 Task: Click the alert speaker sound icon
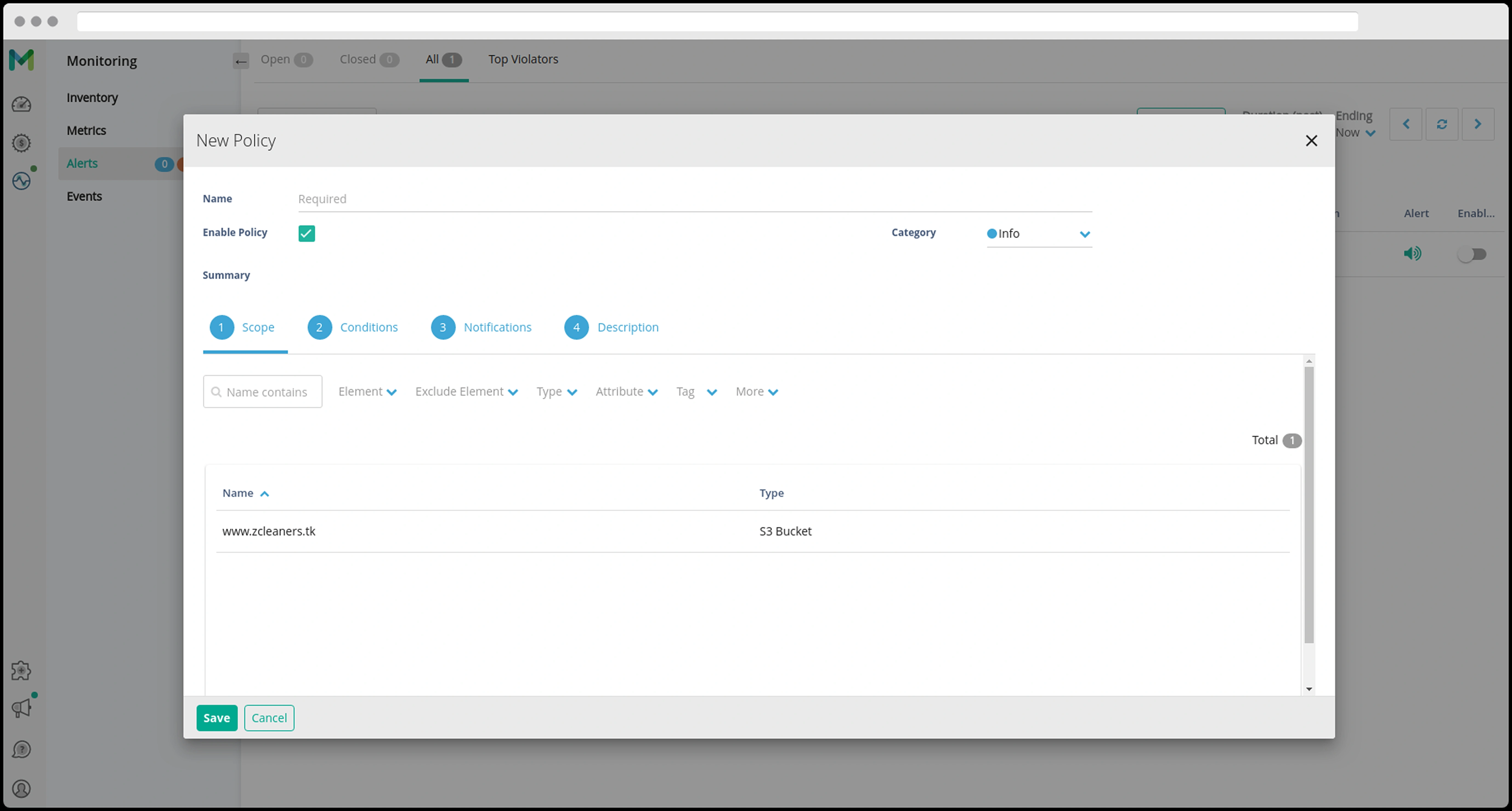pos(1412,254)
